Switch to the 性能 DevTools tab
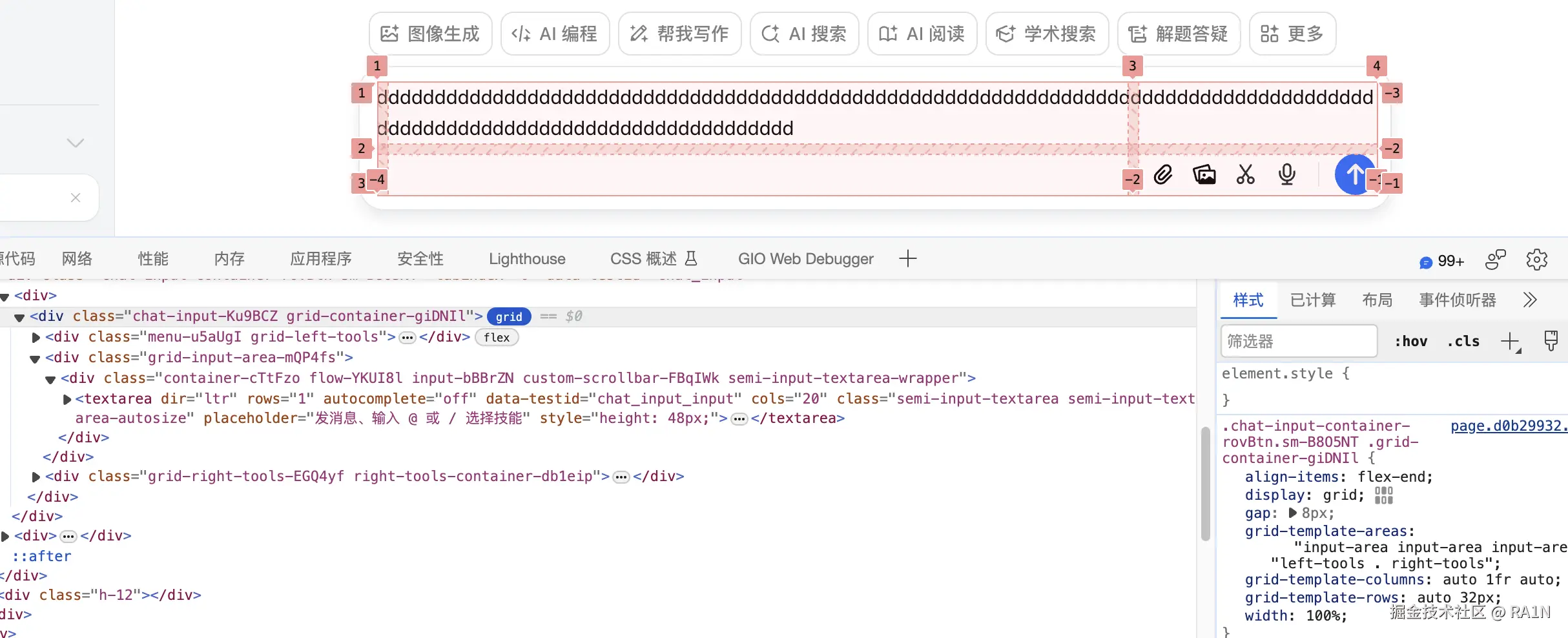This screenshot has width=1568, height=638. (x=153, y=259)
